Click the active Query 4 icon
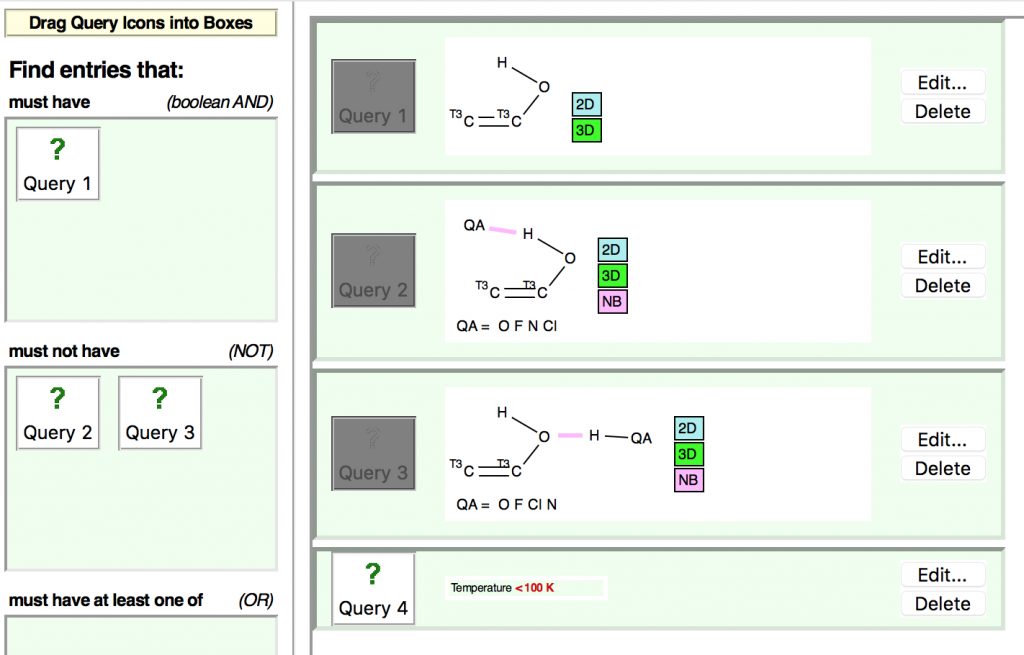Viewport: 1024px width, 655px height. (373, 588)
